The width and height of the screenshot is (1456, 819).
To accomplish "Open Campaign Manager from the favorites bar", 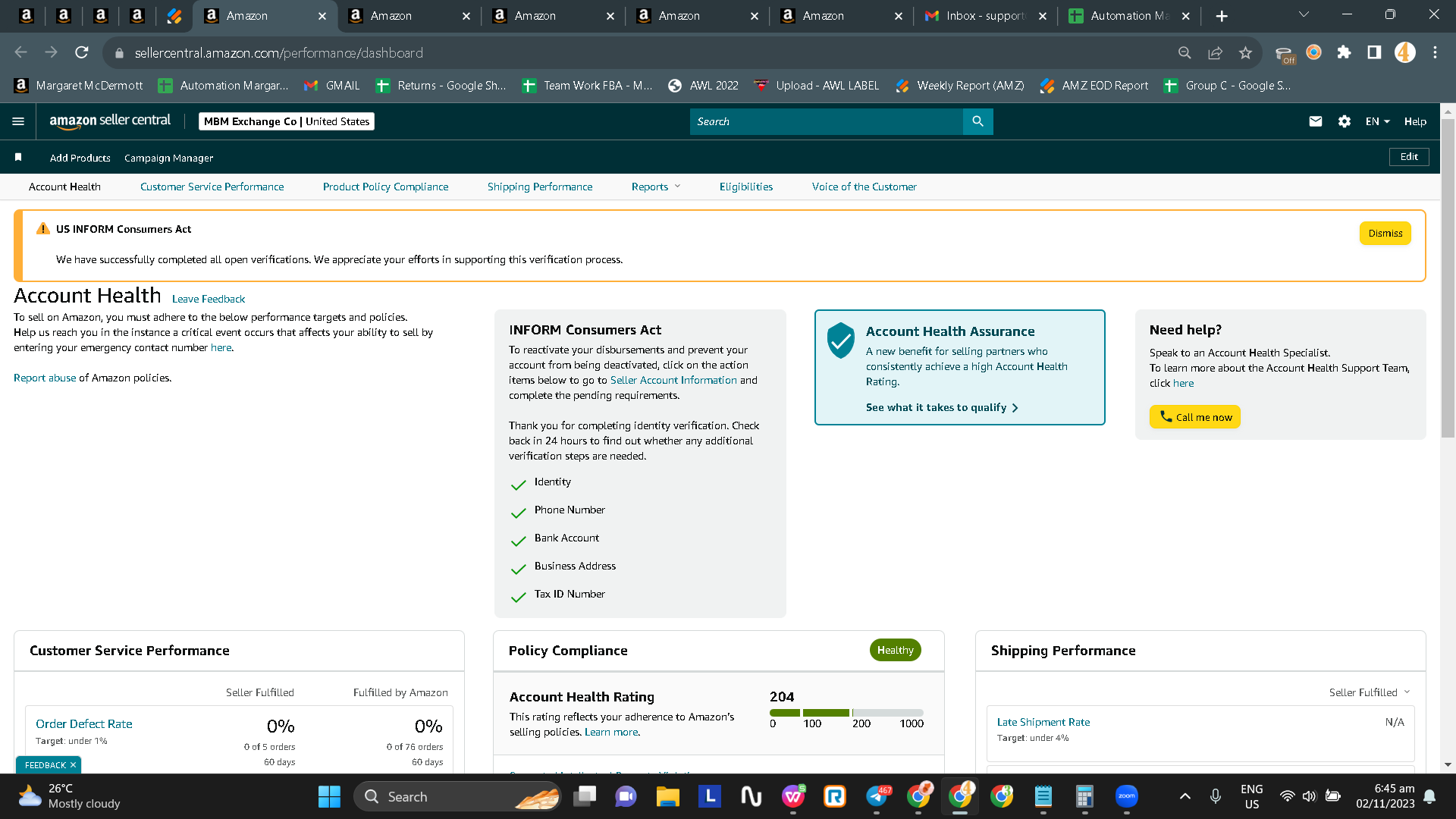I will (x=168, y=158).
